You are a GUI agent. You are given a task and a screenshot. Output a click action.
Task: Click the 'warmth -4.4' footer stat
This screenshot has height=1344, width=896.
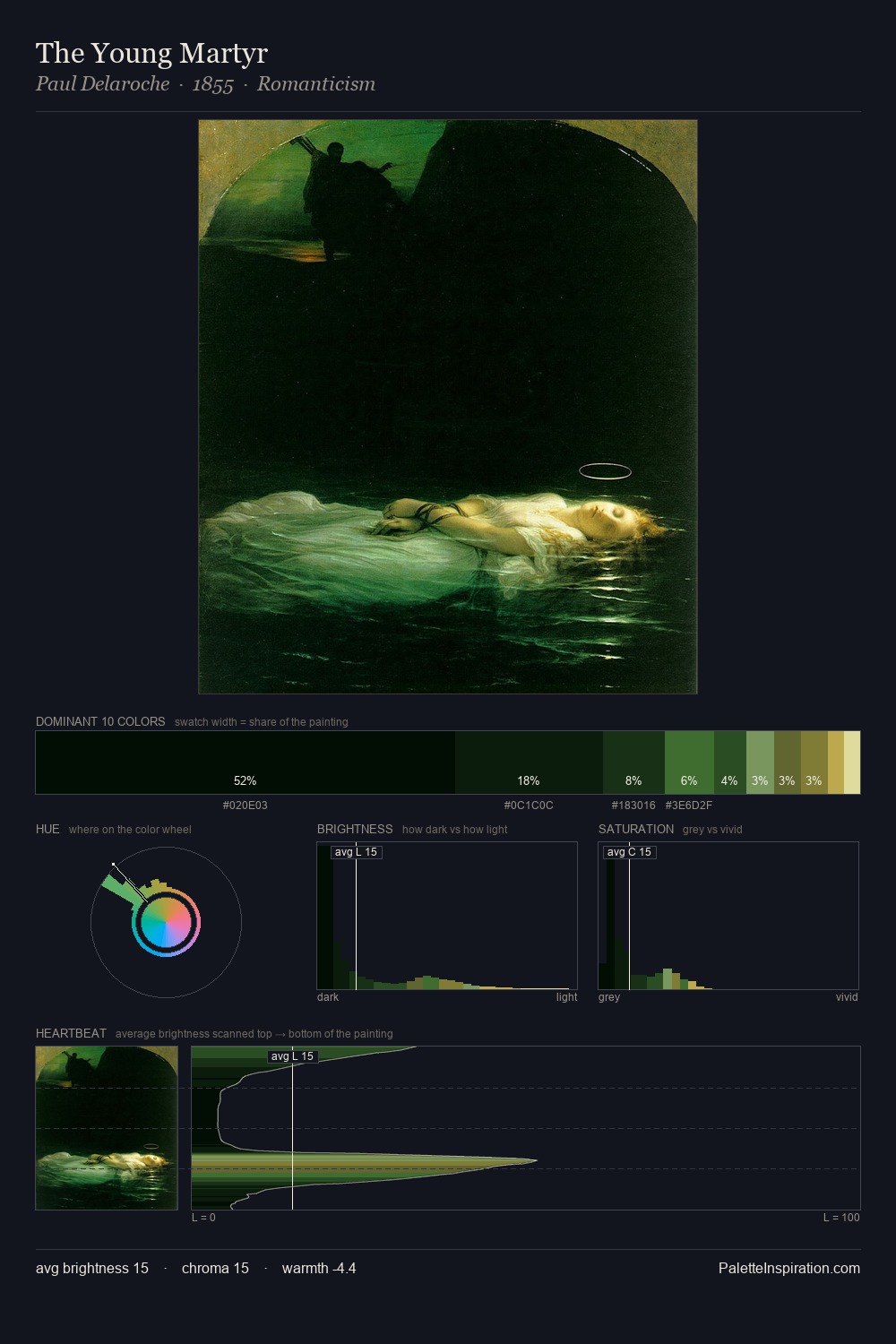(319, 1268)
